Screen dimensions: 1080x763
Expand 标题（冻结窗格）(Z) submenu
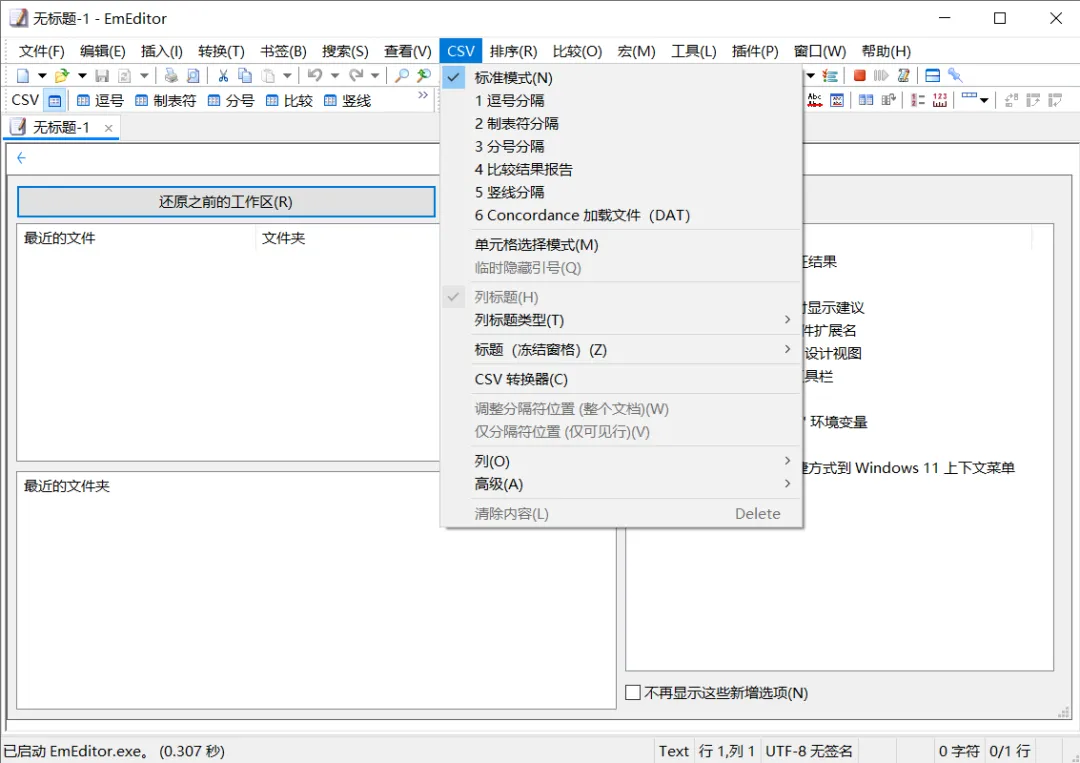pos(621,350)
